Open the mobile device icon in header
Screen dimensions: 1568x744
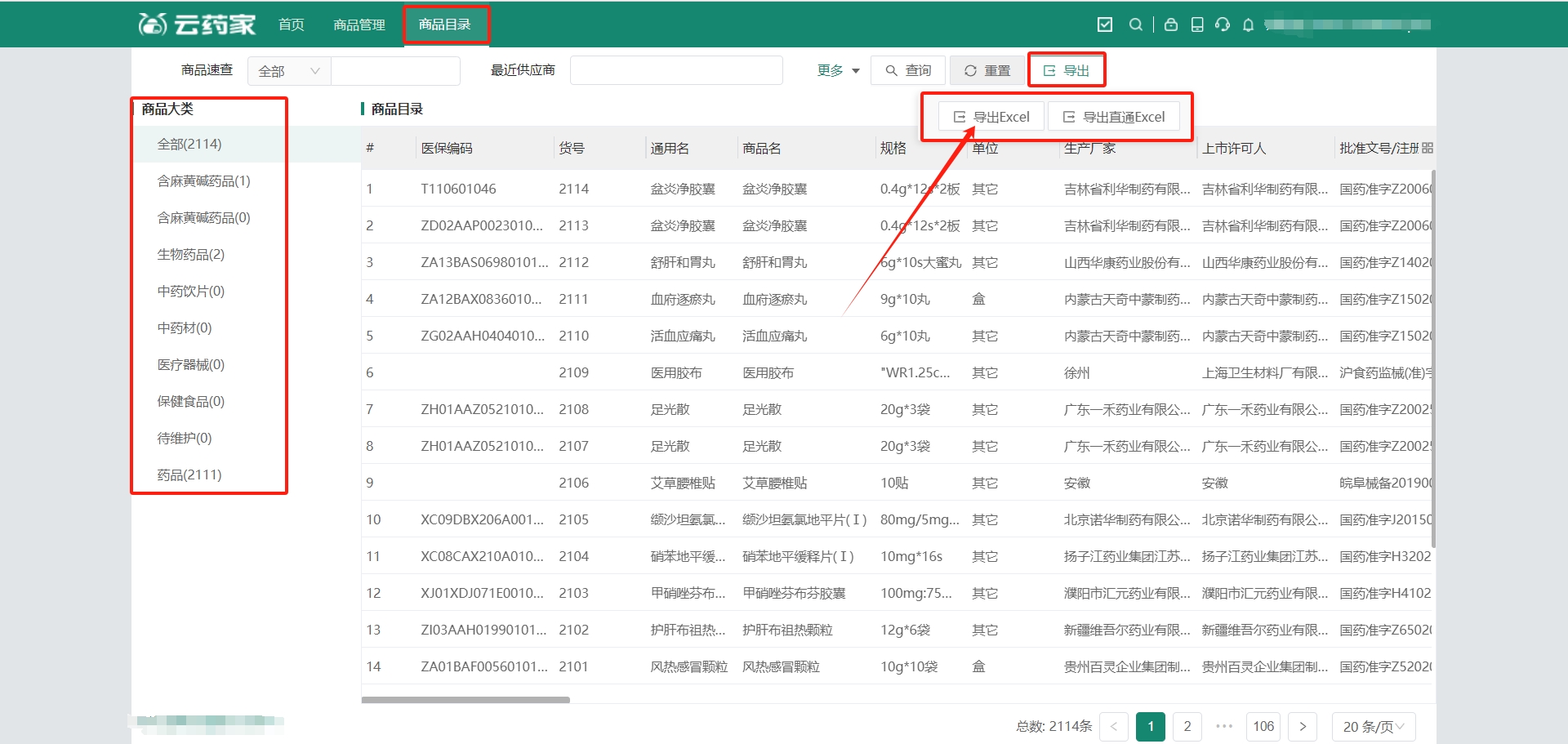point(1197,25)
